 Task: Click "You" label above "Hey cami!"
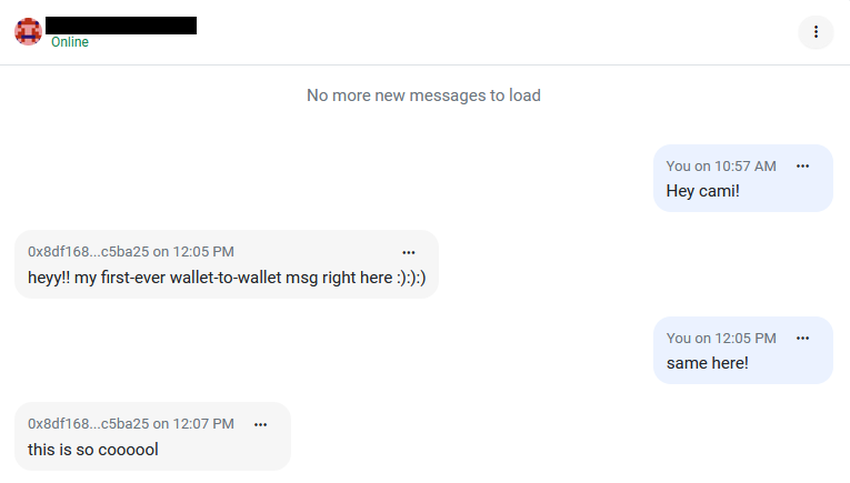click(x=678, y=166)
